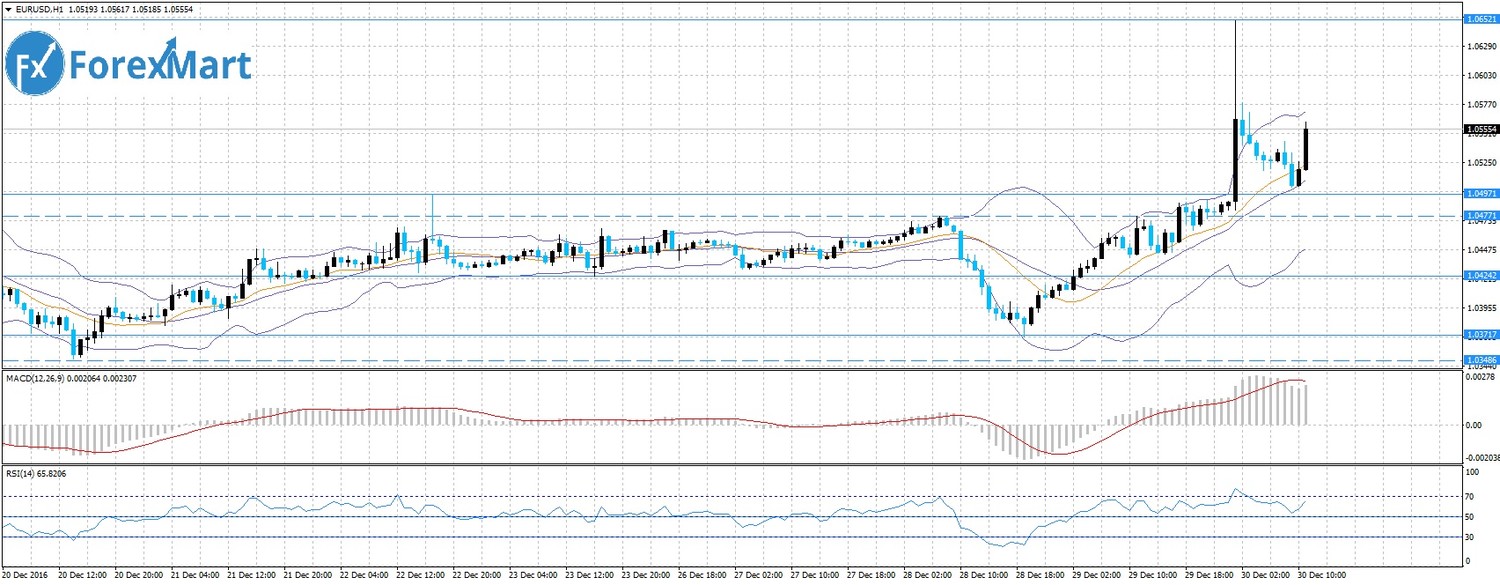Click the 1.04242 support level label
Viewport: 1500px width, 585px height.
tap(1480, 275)
